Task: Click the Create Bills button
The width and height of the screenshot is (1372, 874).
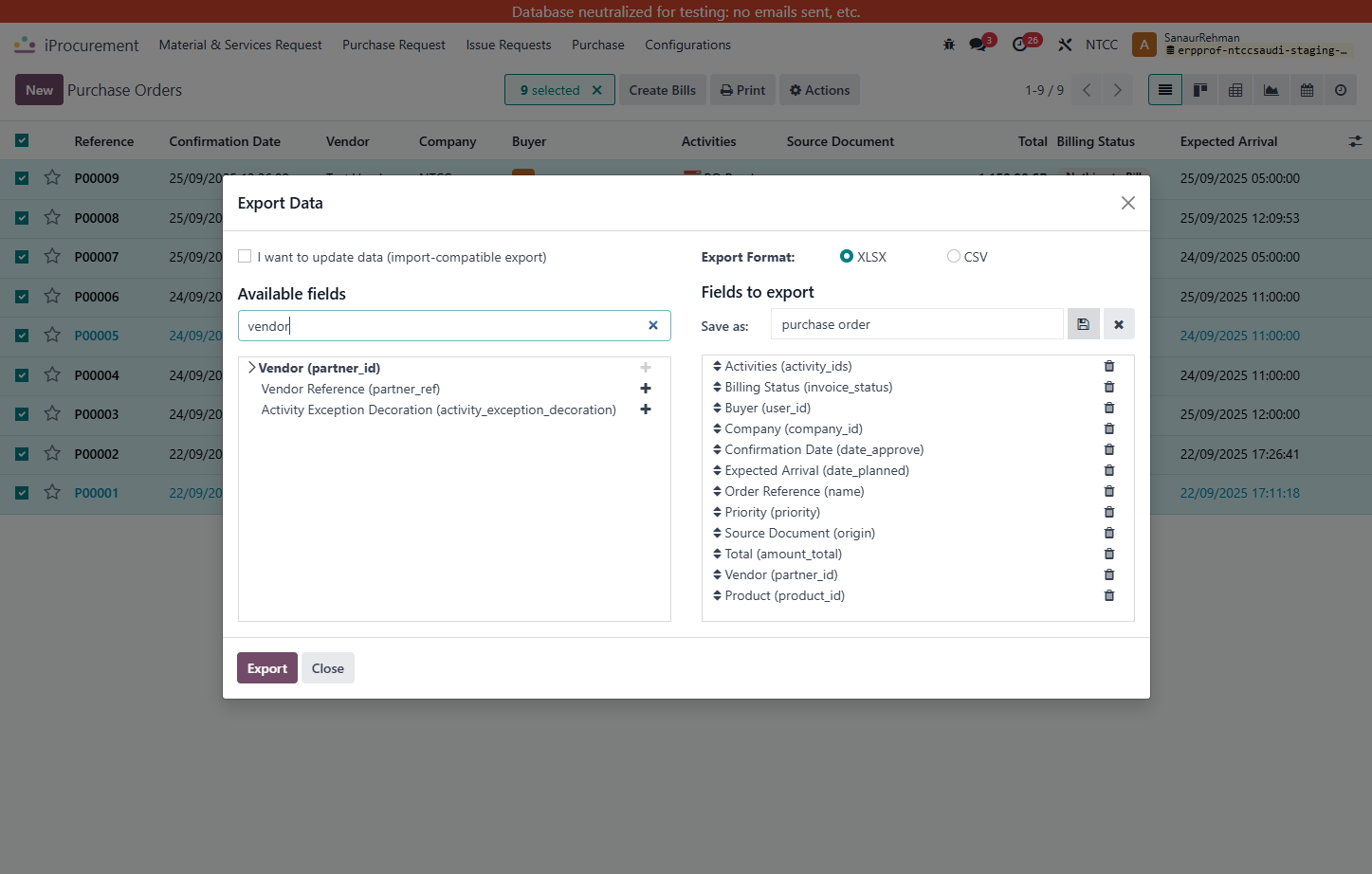Action: (662, 90)
